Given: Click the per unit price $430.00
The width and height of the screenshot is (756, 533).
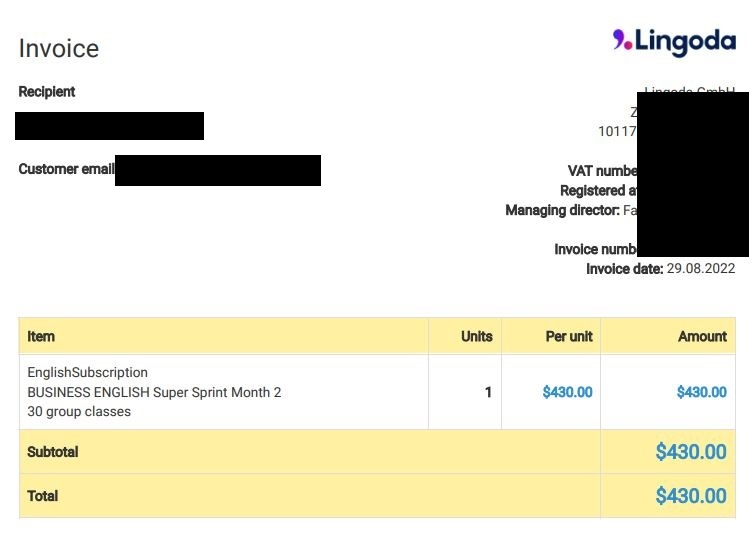Looking at the screenshot, I should pos(567,392).
